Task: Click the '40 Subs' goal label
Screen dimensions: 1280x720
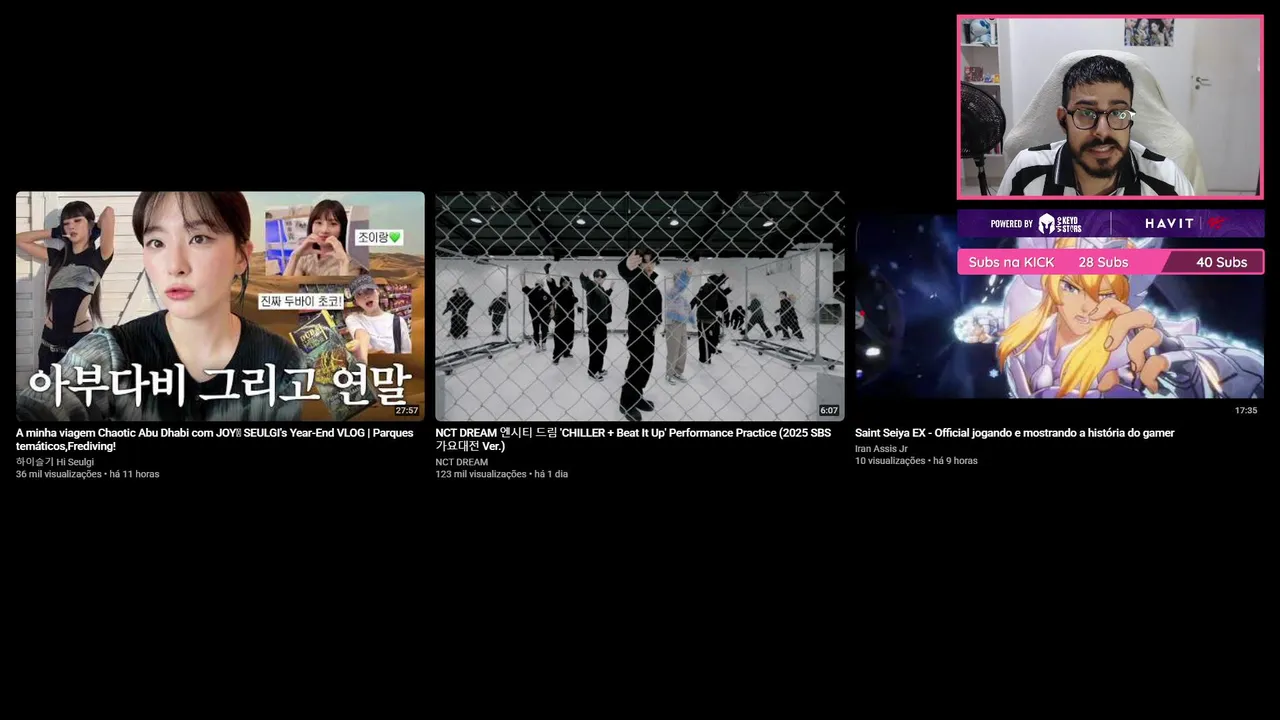Action: click(1221, 262)
